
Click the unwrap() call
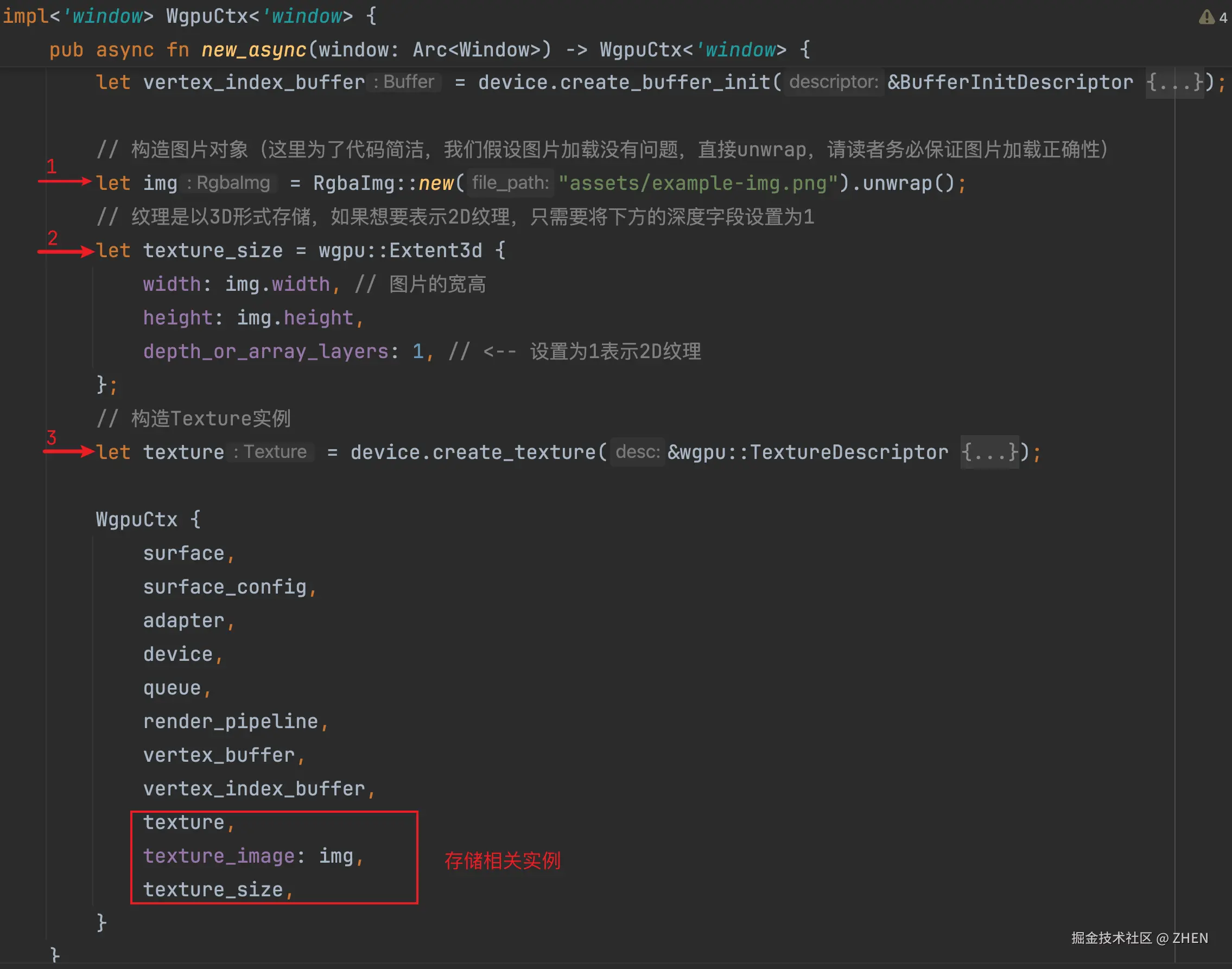coord(909,184)
